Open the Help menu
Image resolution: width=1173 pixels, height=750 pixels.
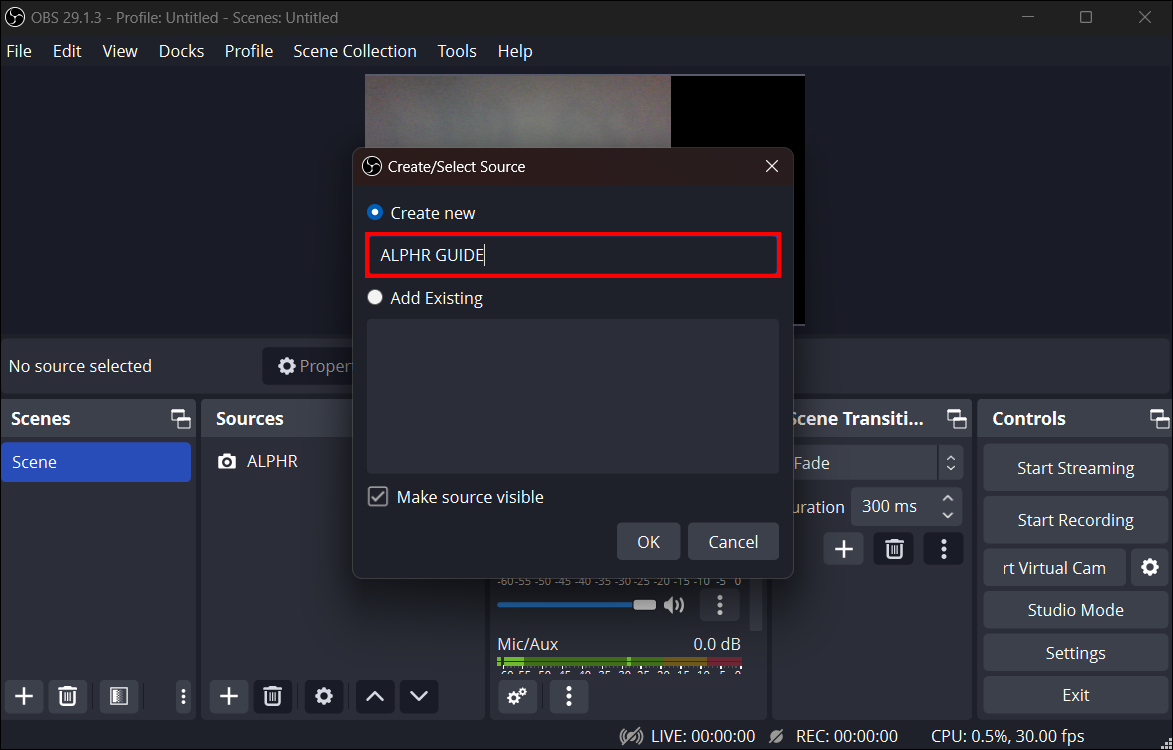point(515,51)
